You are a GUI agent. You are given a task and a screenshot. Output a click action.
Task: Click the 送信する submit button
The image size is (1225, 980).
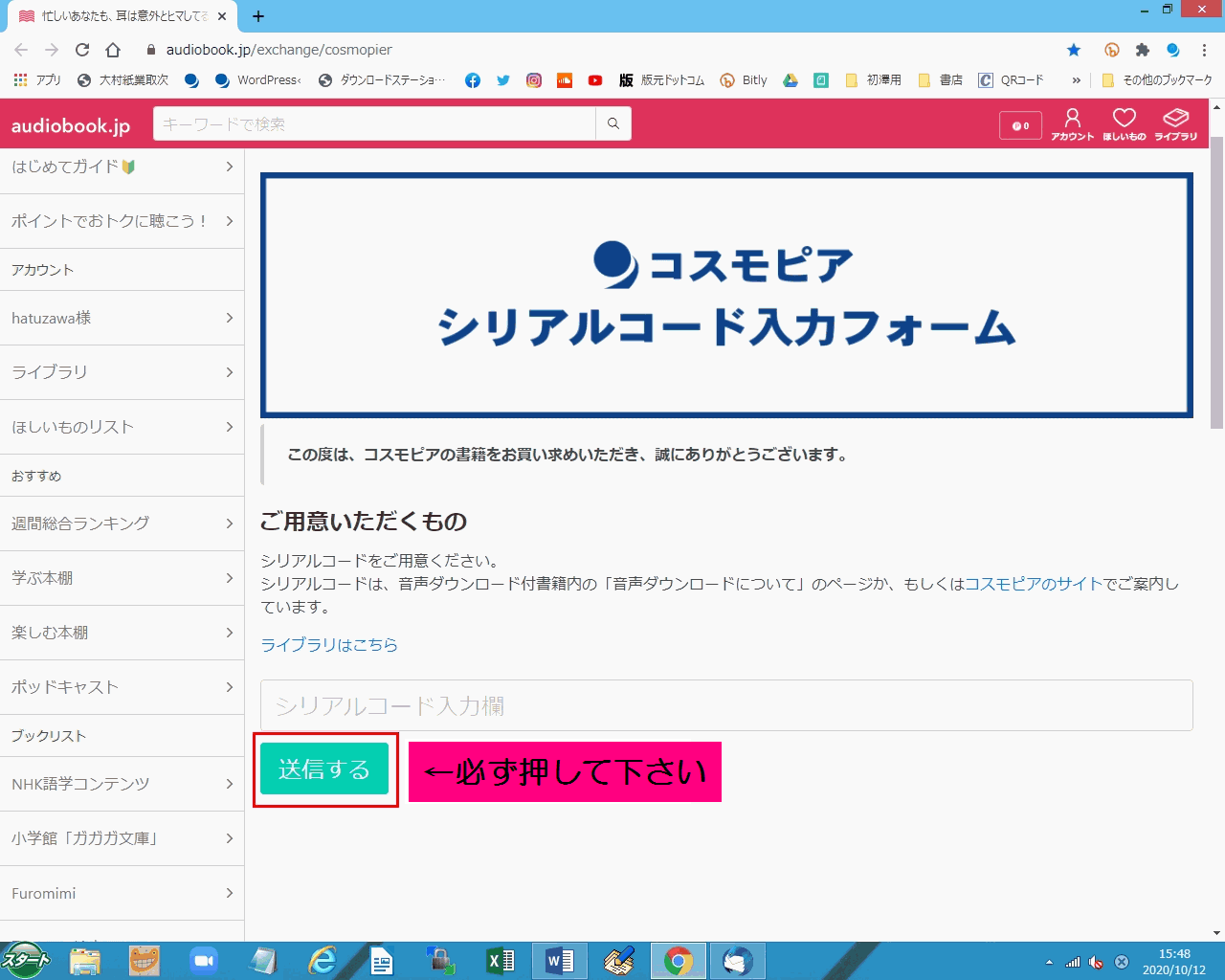click(324, 768)
